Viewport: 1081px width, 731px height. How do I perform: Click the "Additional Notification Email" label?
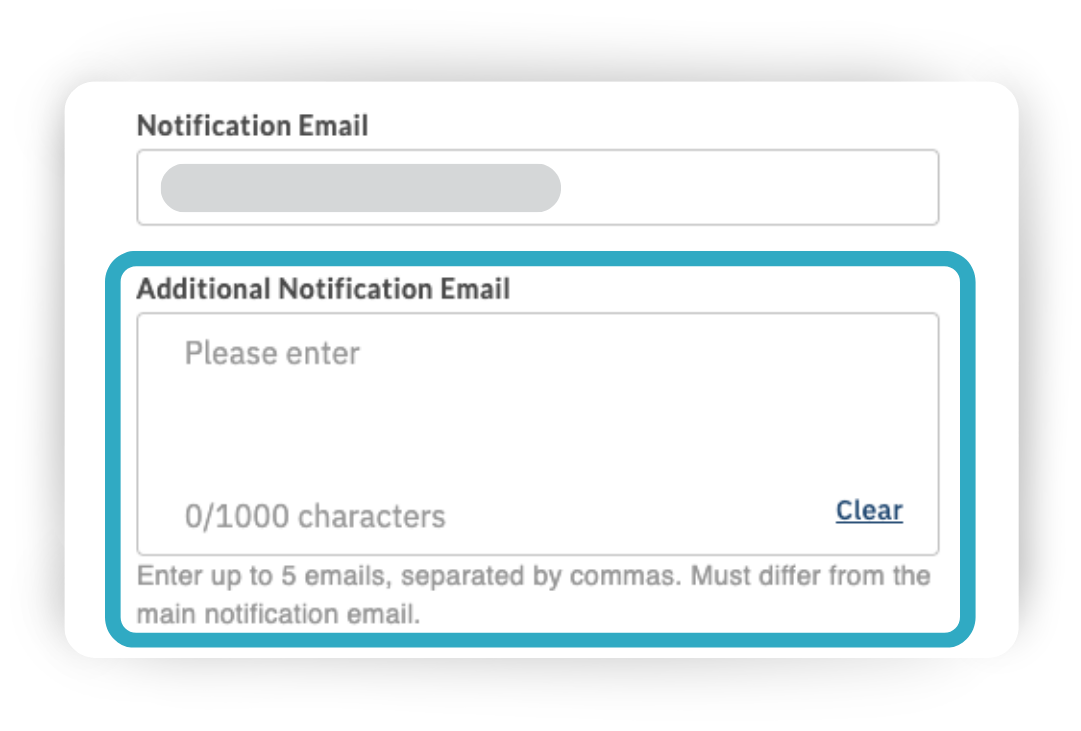pos(323,289)
